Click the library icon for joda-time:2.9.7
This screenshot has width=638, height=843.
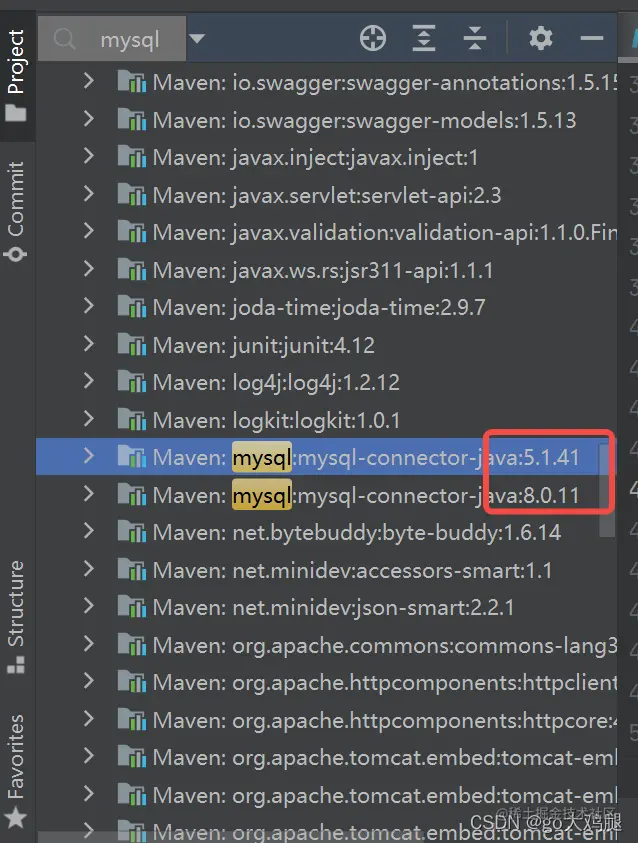pos(132,306)
